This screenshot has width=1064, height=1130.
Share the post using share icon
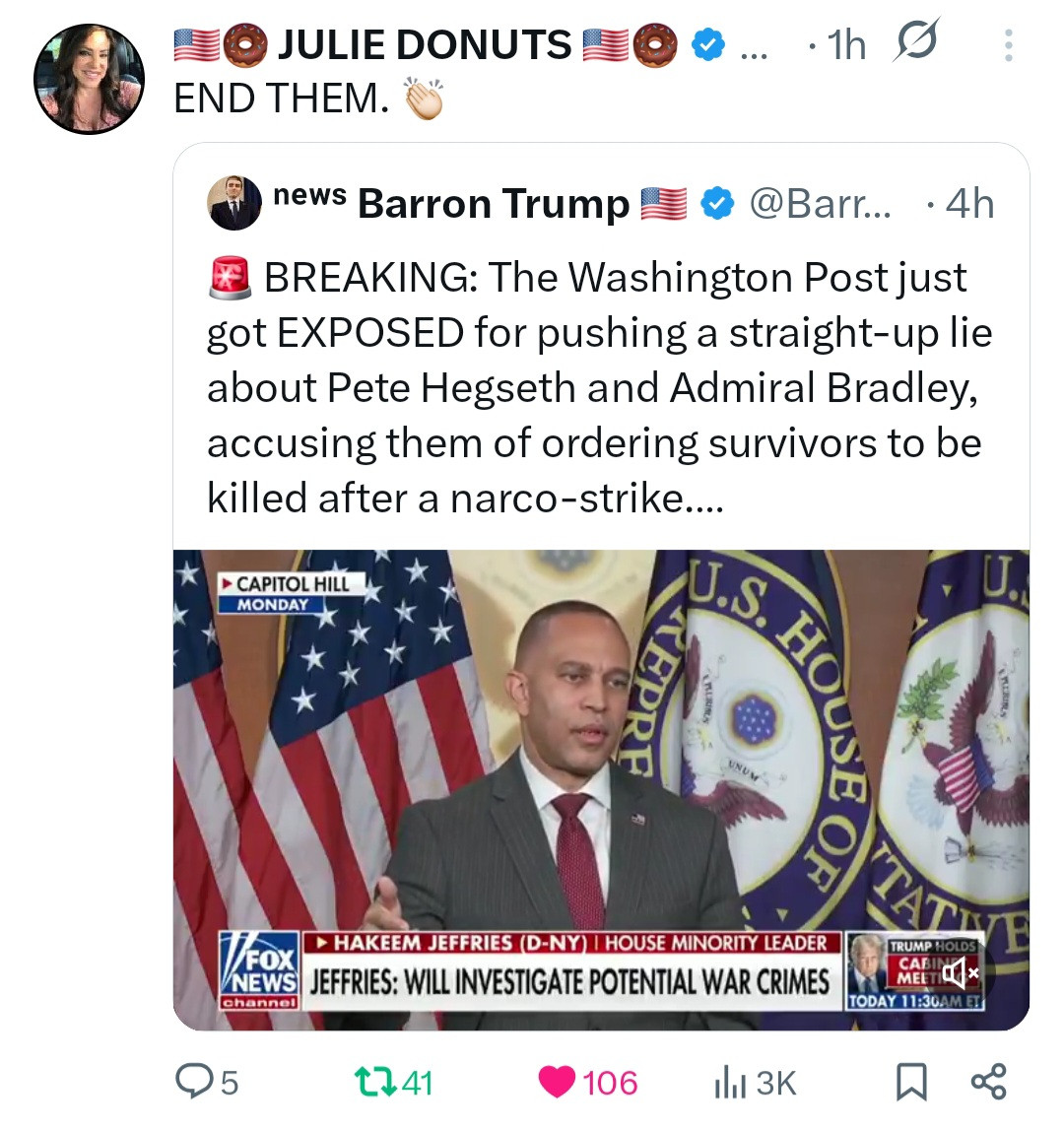click(987, 1082)
